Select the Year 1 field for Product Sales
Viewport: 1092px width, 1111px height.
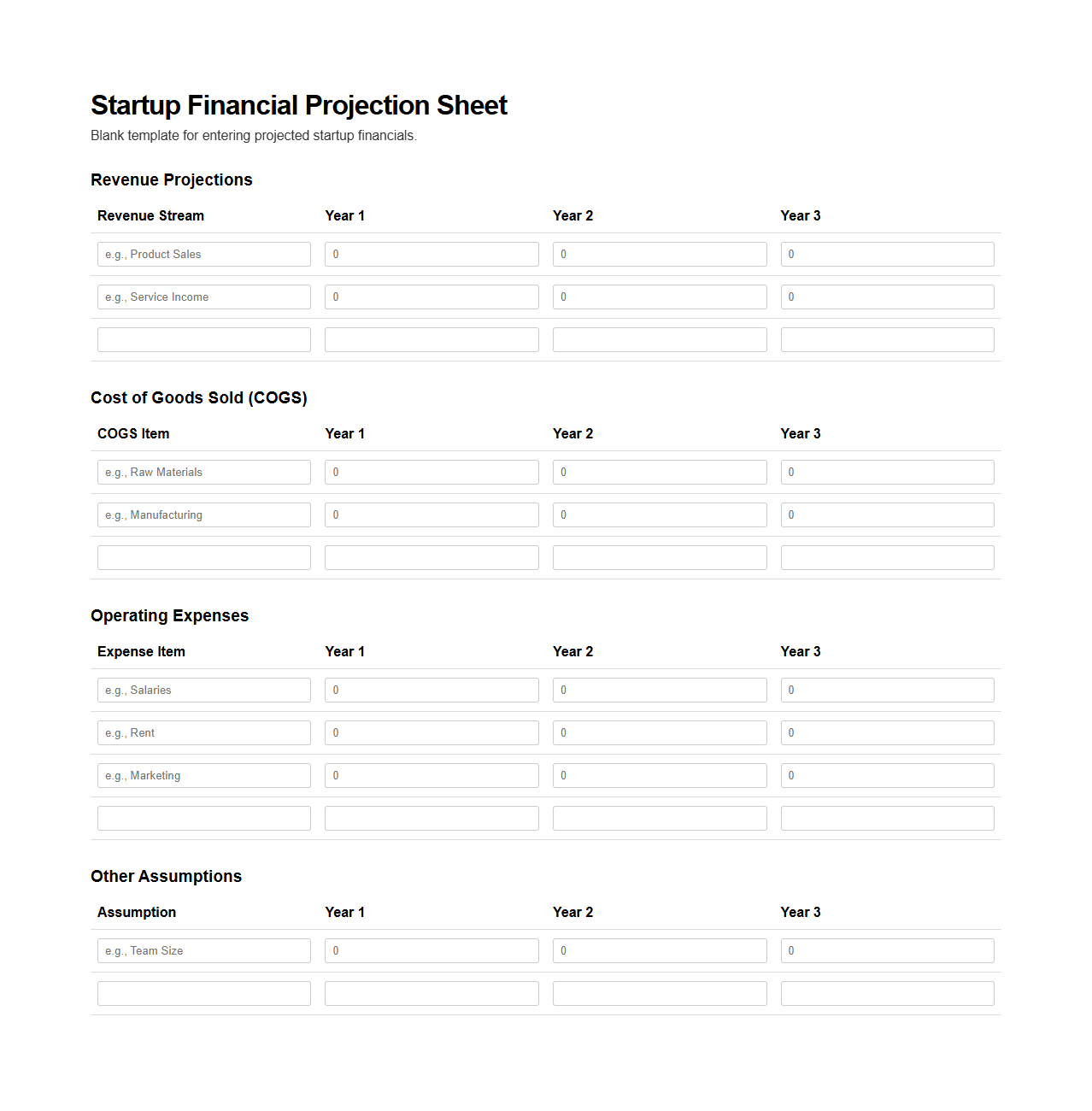pyautogui.click(x=431, y=254)
